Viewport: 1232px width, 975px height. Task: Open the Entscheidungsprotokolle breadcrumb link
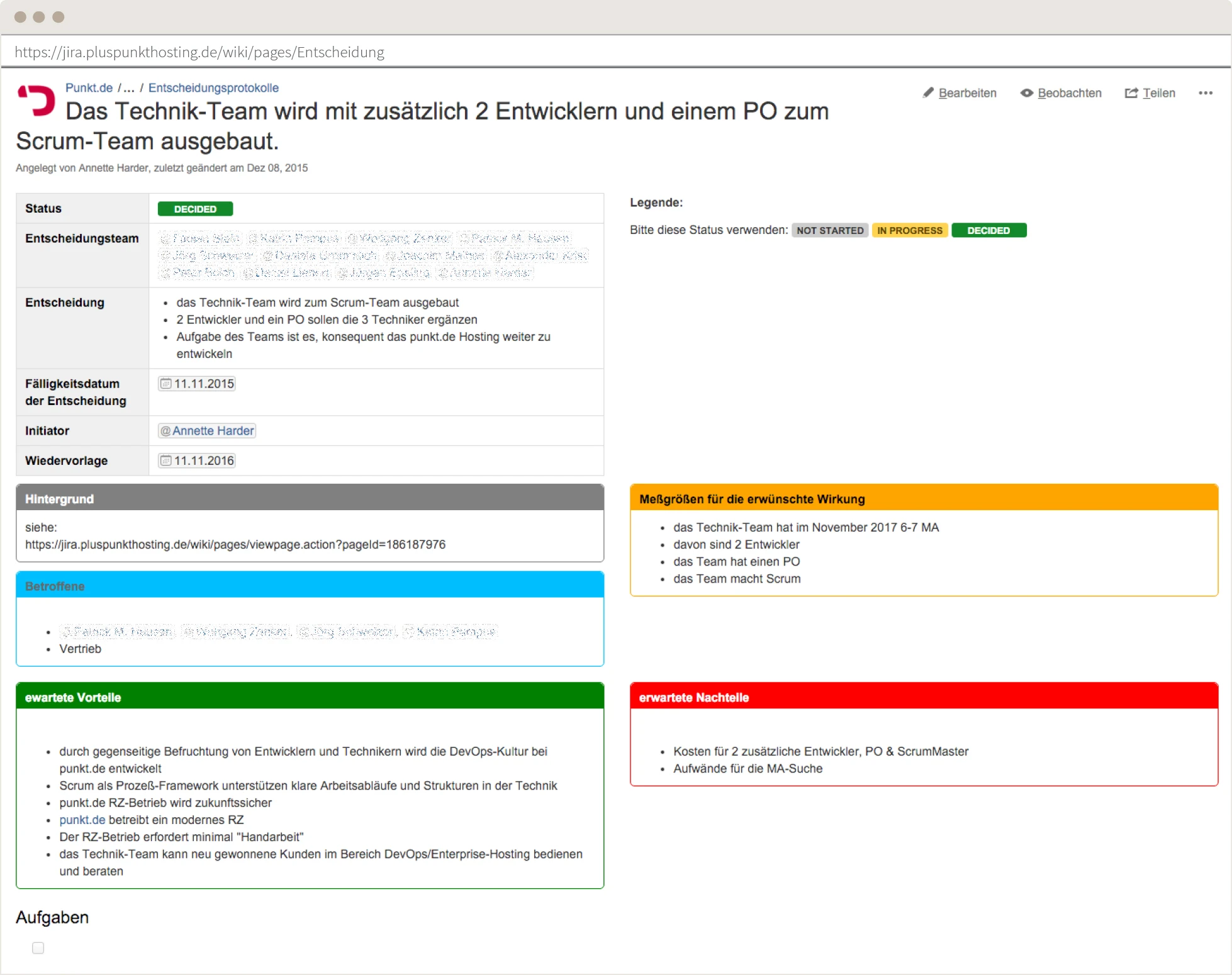[213, 88]
